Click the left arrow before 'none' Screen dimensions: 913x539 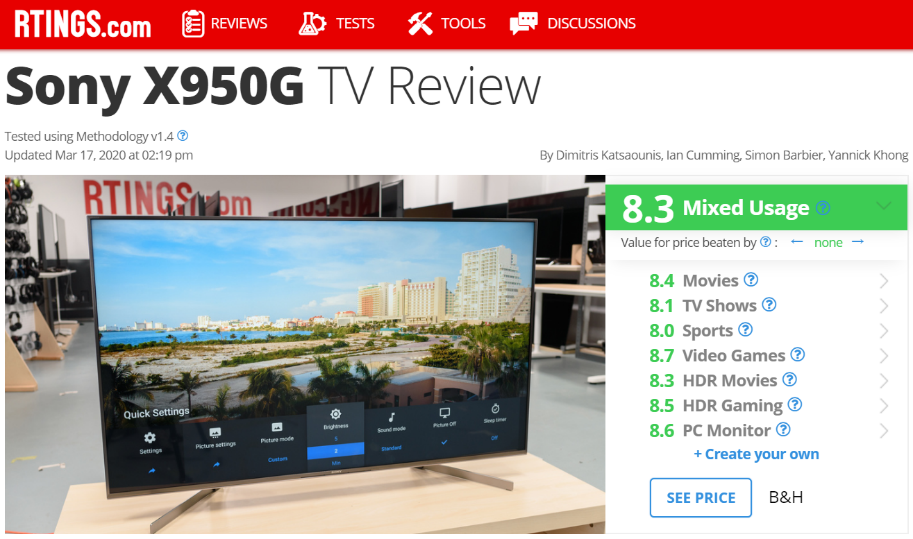797,242
